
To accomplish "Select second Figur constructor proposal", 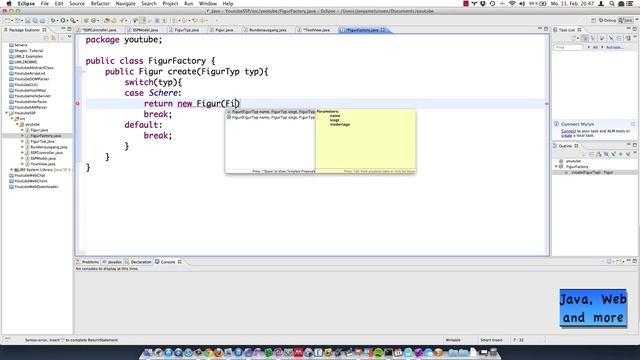I will coord(271,117).
